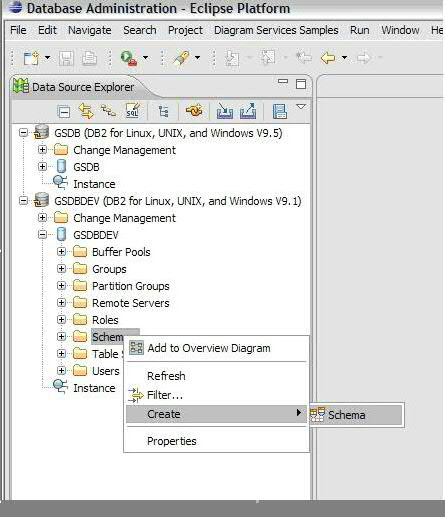Open the Run tools dropdown arrow
Viewport: 445px width, 517px height.
pos(145,58)
